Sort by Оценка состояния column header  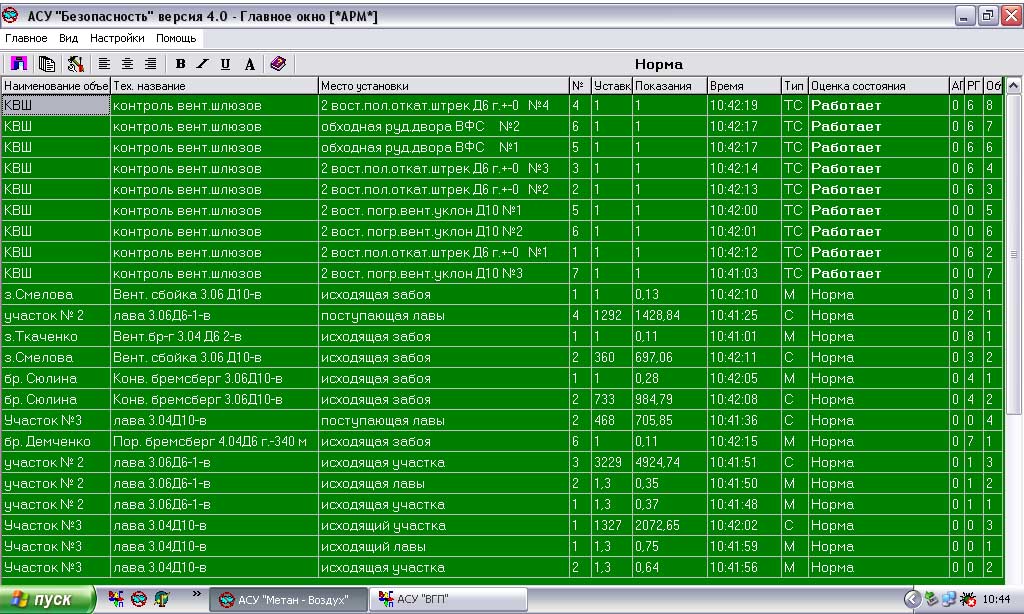coord(877,86)
